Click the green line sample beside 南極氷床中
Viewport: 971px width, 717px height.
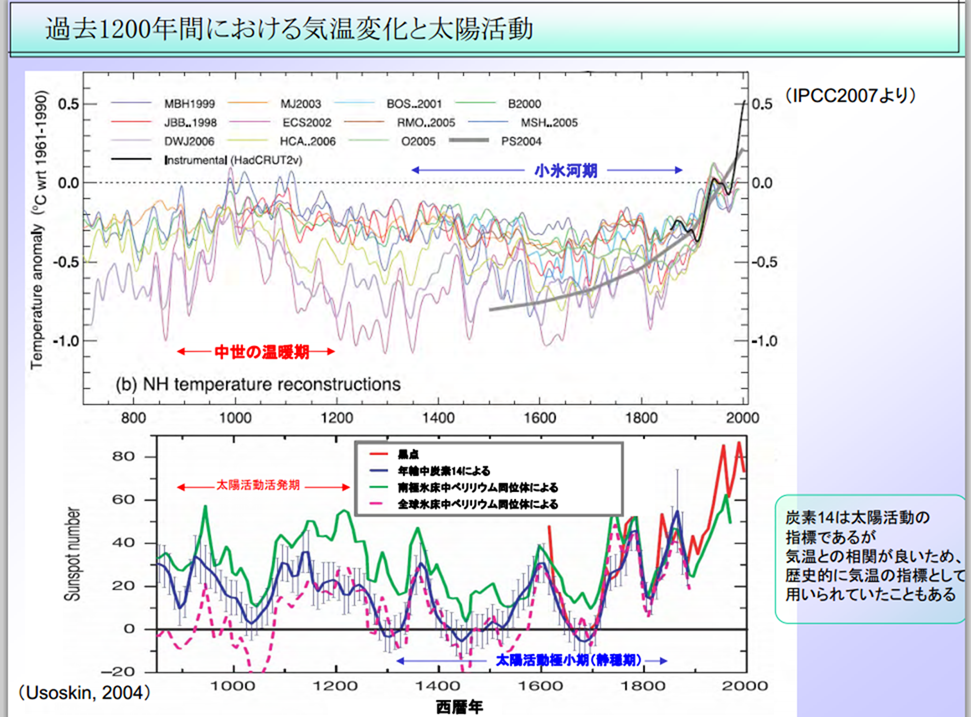(x=378, y=488)
